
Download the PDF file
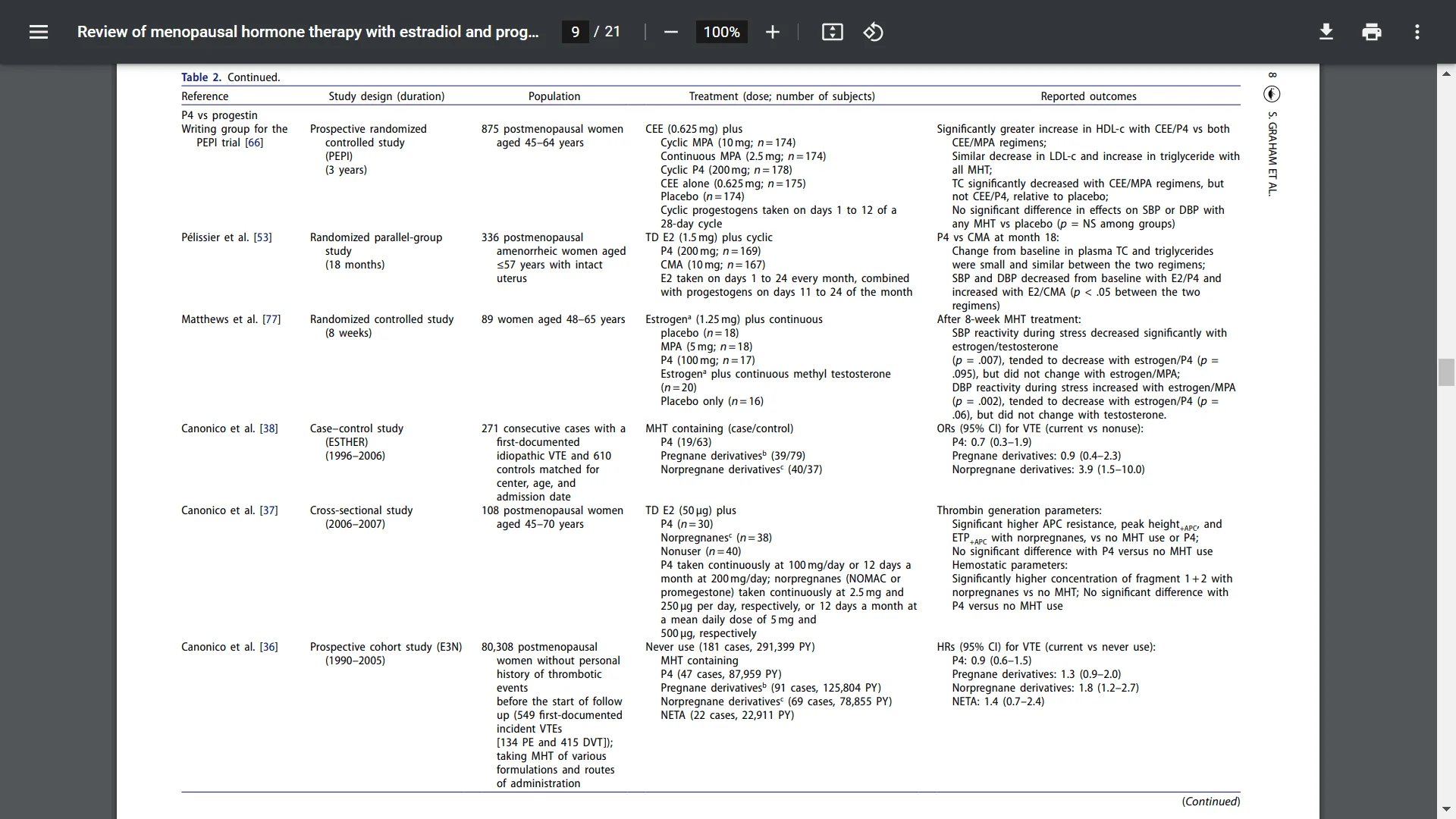coord(1326,32)
